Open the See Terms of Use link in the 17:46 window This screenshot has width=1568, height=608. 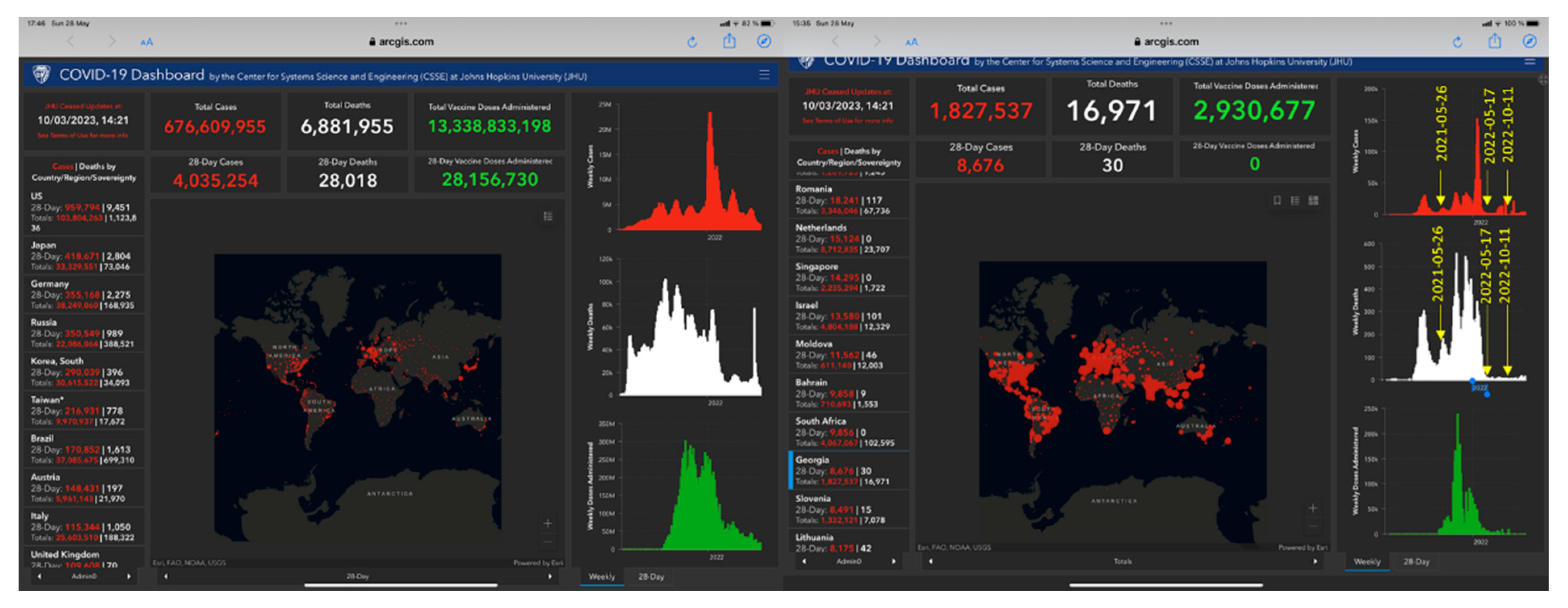(83, 135)
